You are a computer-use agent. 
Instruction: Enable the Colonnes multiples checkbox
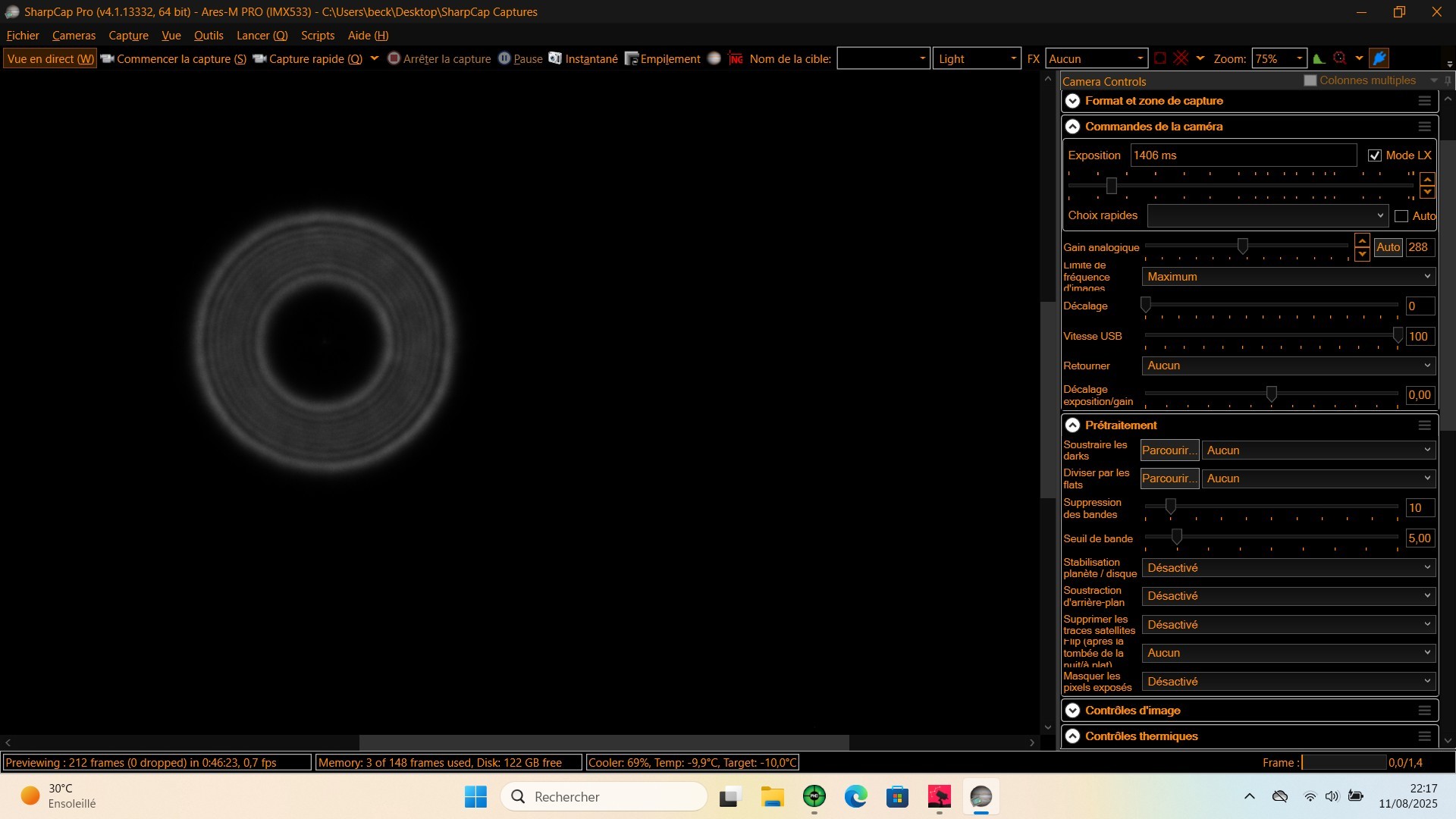point(1310,80)
